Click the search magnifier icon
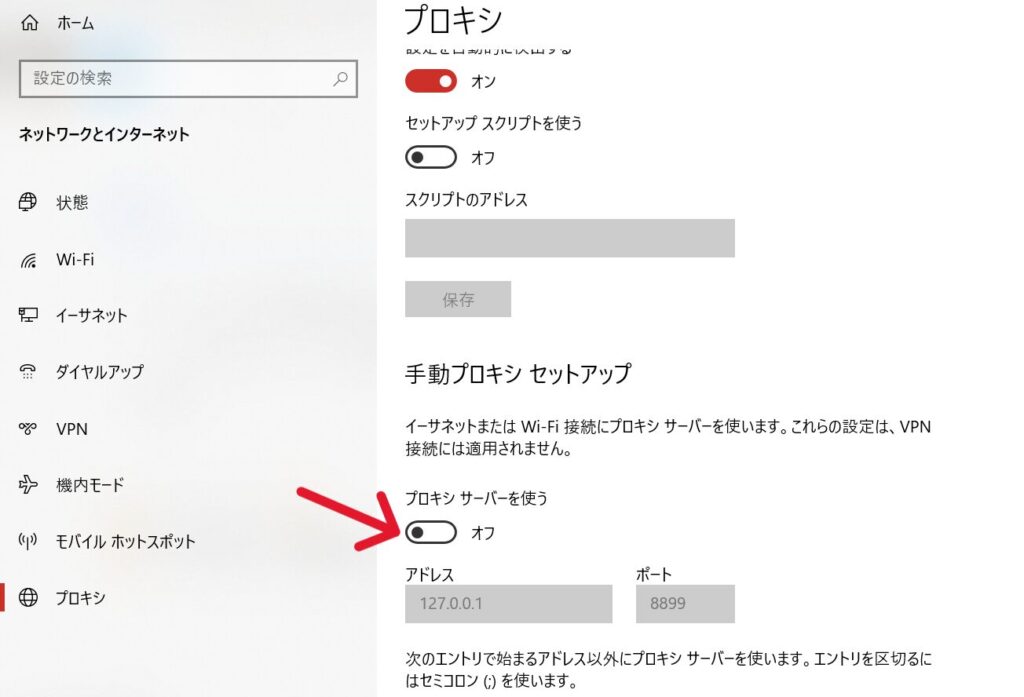Screen dimensions: 1024x697 click(341, 79)
